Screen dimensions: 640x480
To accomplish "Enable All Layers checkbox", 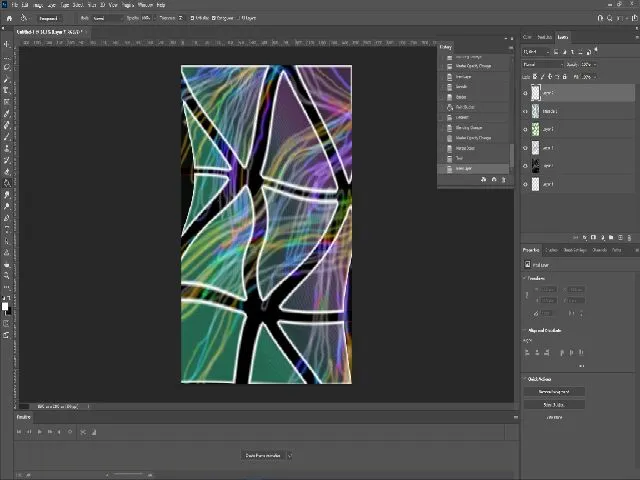I will click(238, 18).
